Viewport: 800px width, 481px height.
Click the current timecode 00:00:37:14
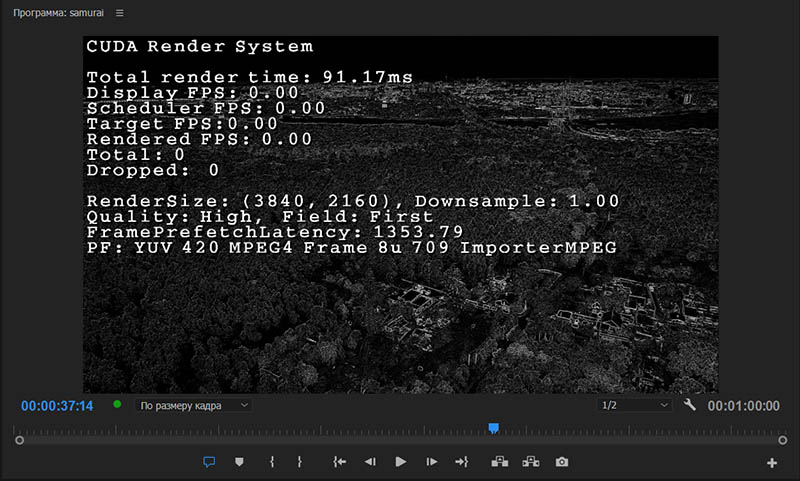[57, 406]
